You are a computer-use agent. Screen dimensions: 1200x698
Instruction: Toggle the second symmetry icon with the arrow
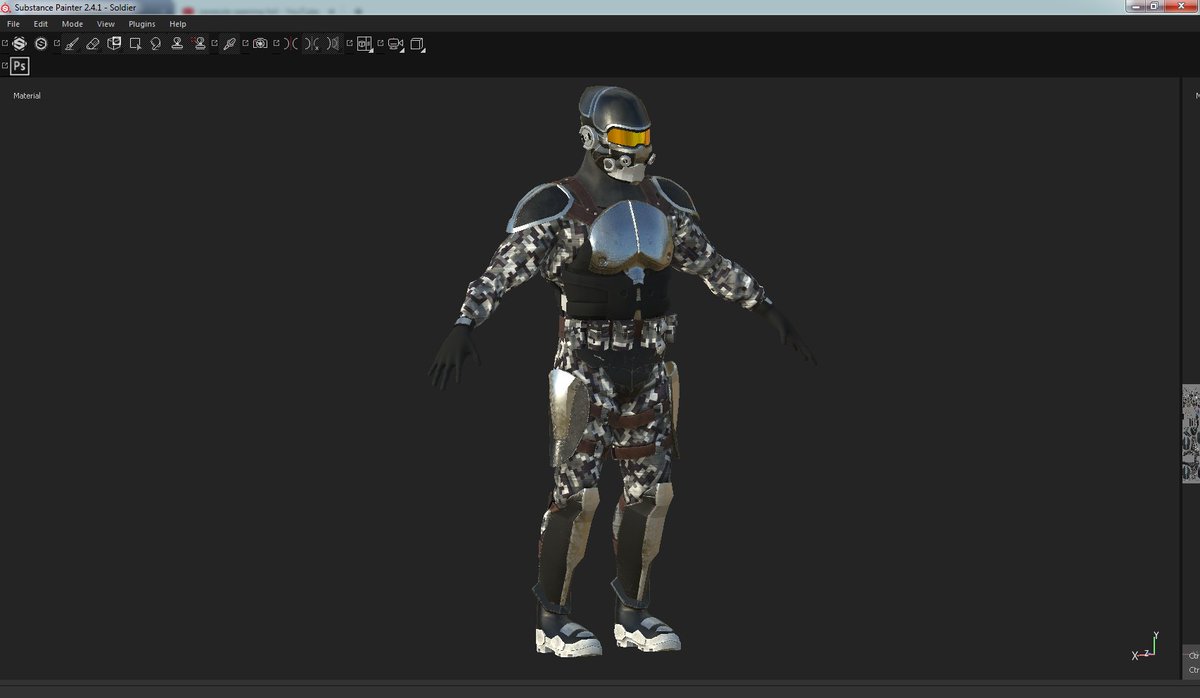312,44
